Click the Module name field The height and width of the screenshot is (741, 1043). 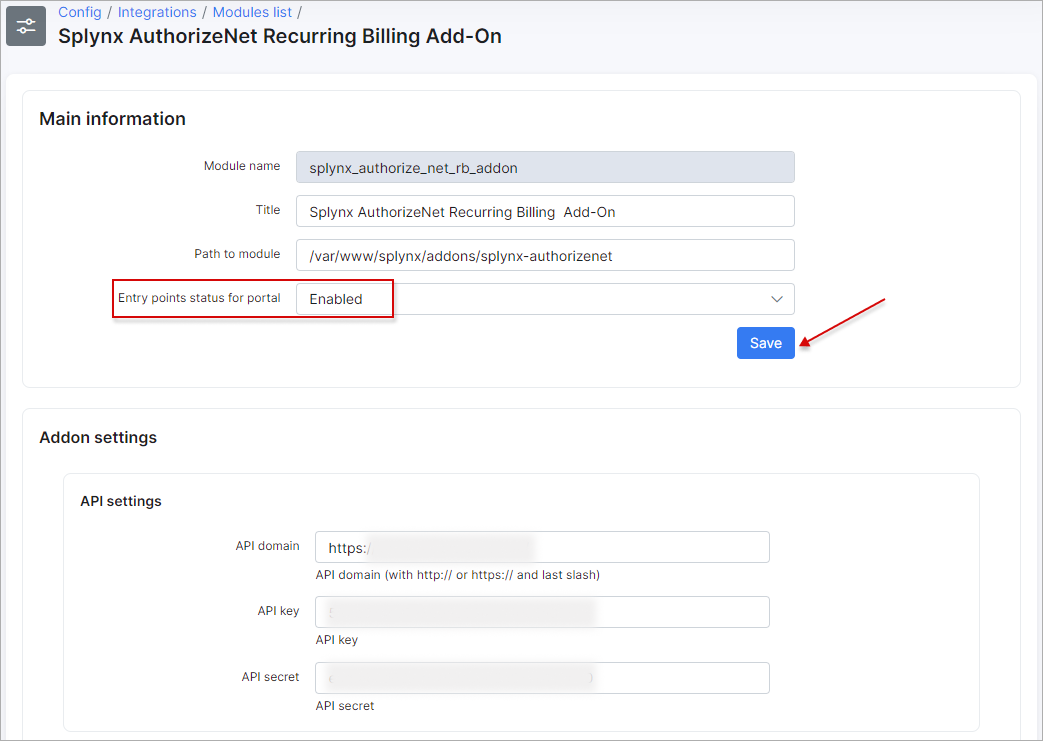(545, 167)
